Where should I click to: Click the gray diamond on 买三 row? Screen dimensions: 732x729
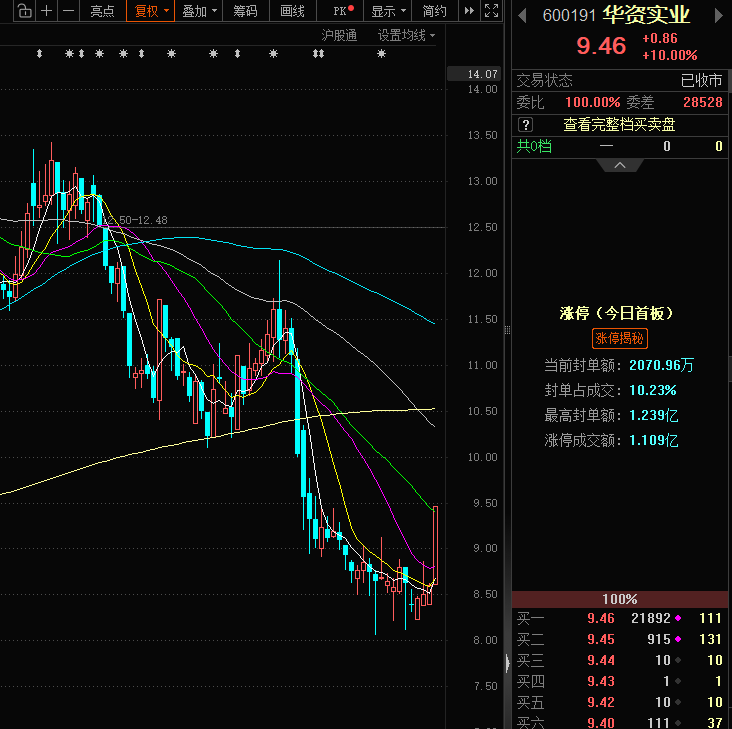pos(678,660)
